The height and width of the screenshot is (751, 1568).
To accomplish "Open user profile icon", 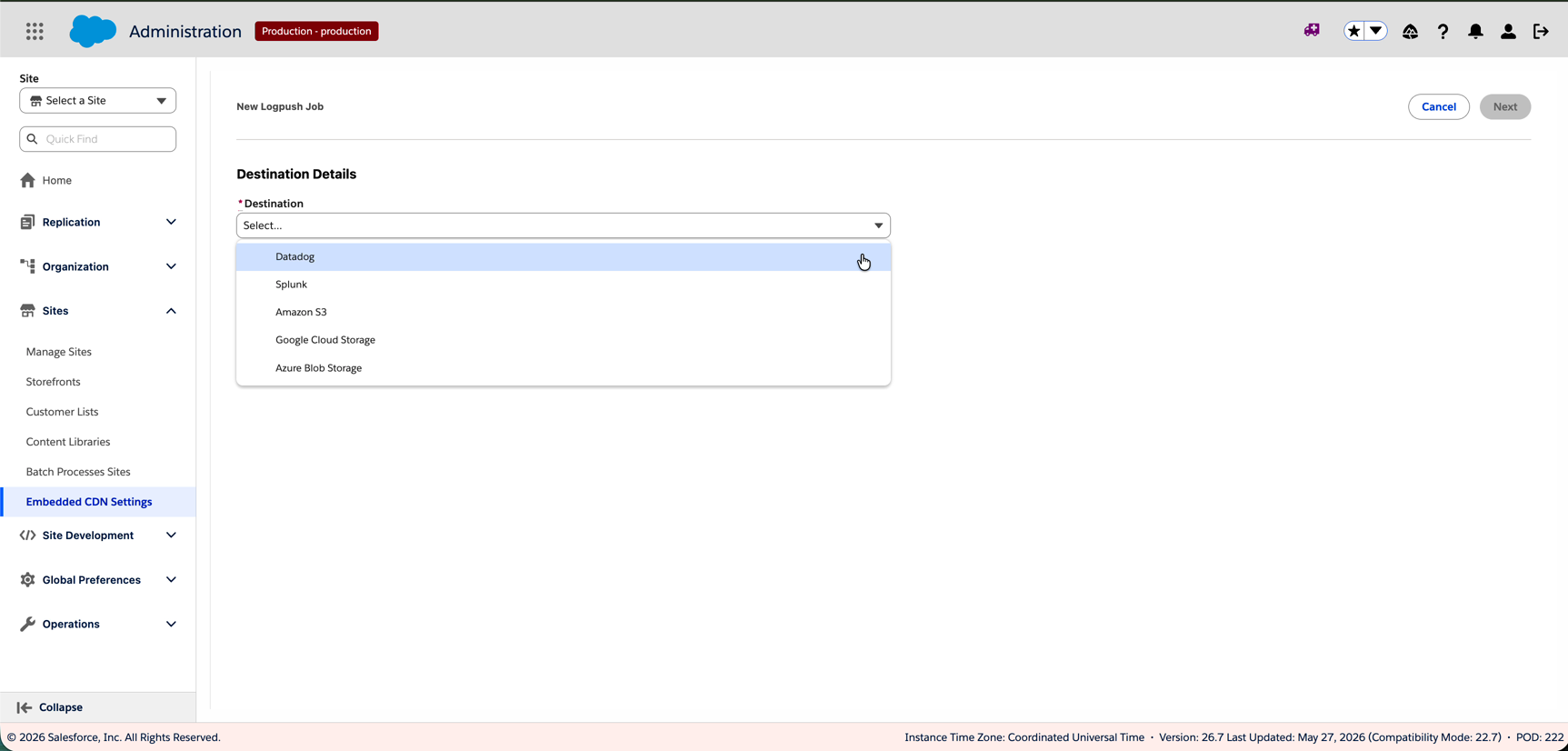I will point(1508,31).
